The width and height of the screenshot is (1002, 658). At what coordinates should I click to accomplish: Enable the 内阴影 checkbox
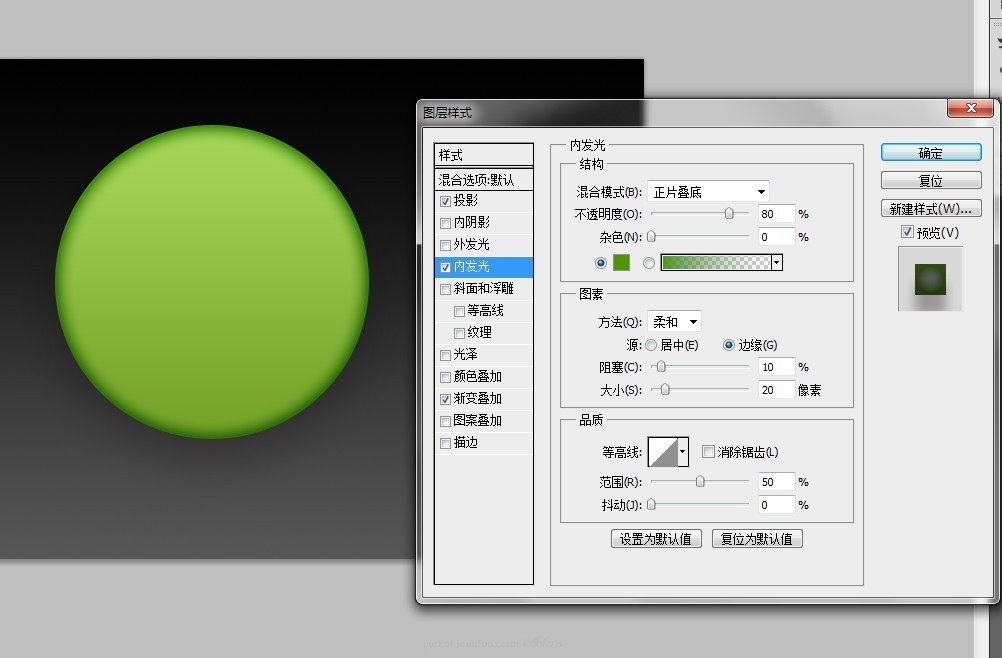[x=445, y=222]
